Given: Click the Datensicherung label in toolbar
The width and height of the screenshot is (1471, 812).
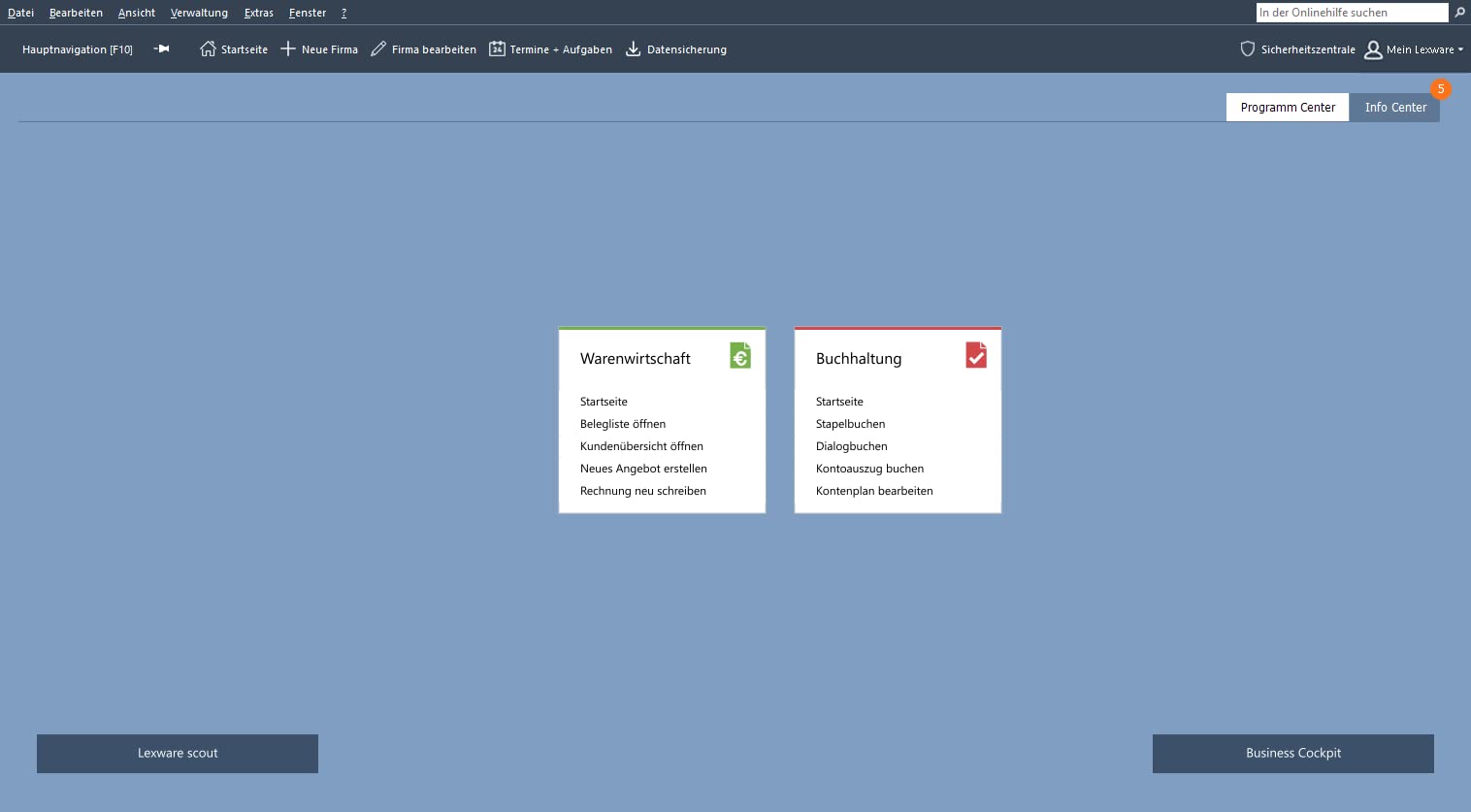Looking at the screenshot, I should point(687,49).
